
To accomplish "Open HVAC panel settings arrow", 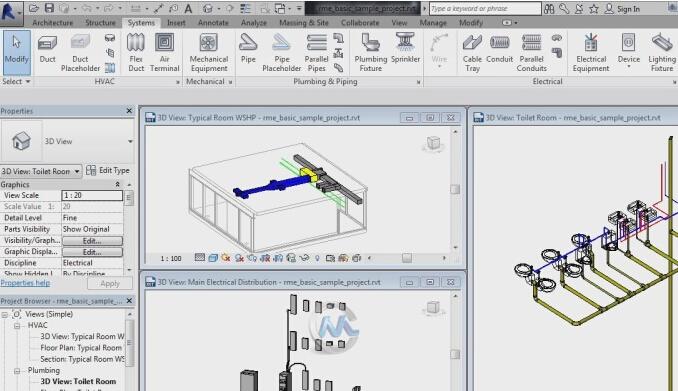I will point(177,82).
